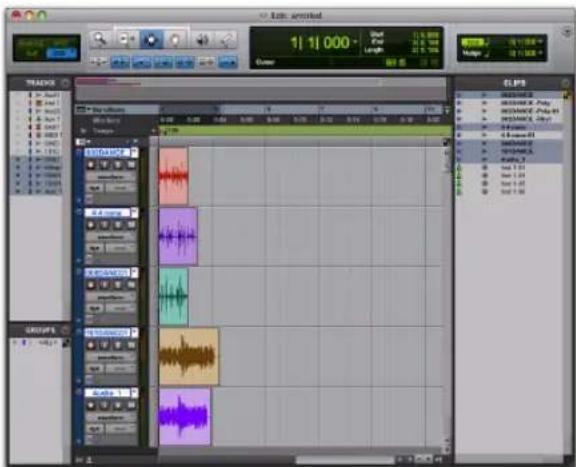Open the Edit window toolbar menu arrow

coord(566,33)
